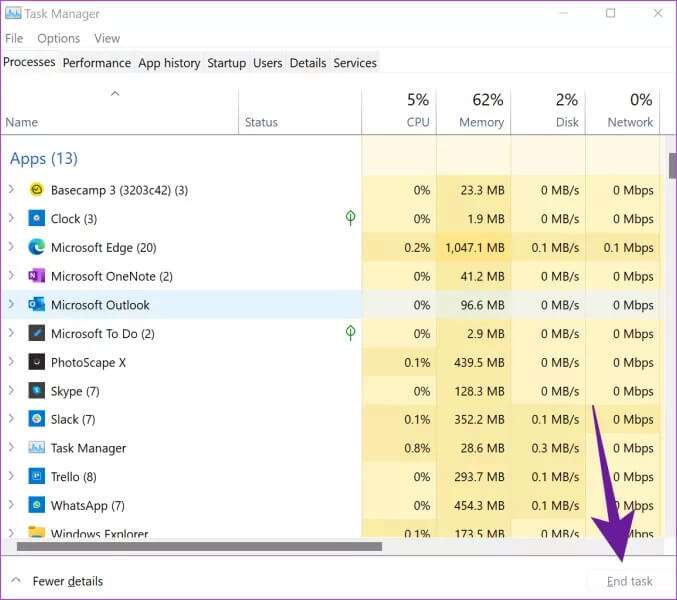Sort by the Status column header
The image size is (677, 600).
click(300, 112)
